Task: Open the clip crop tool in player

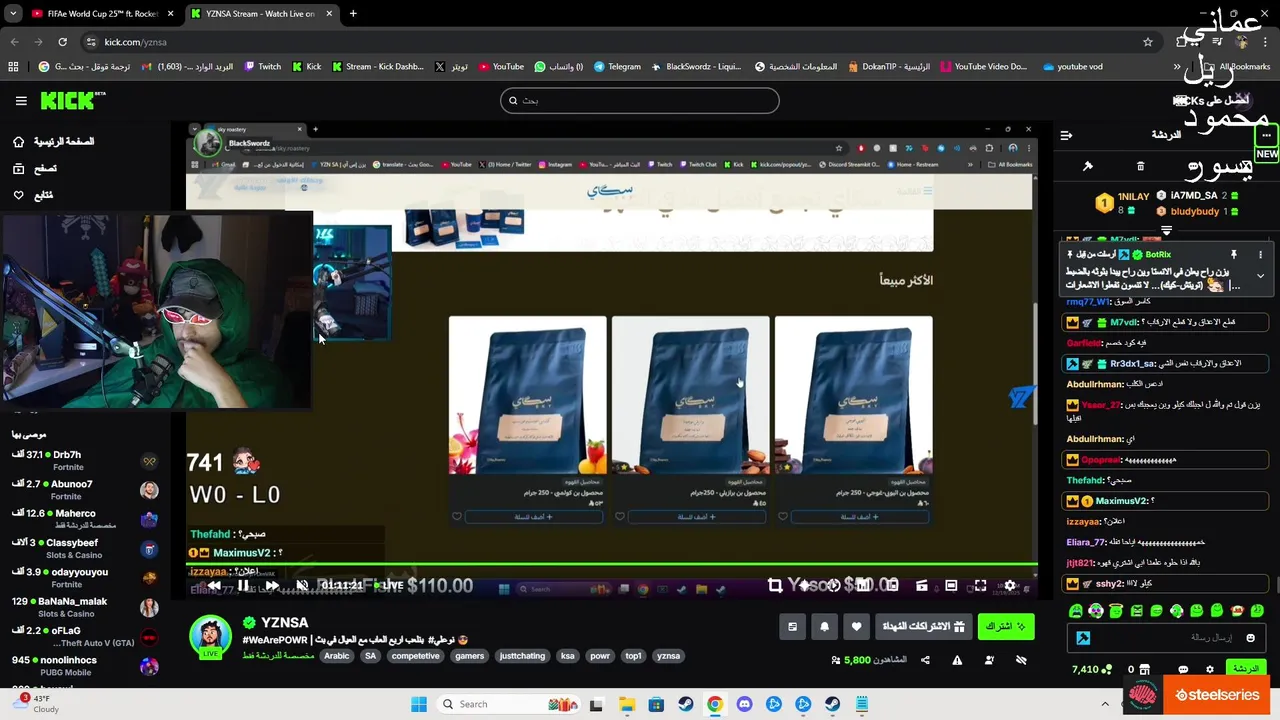Action: tap(775, 586)
